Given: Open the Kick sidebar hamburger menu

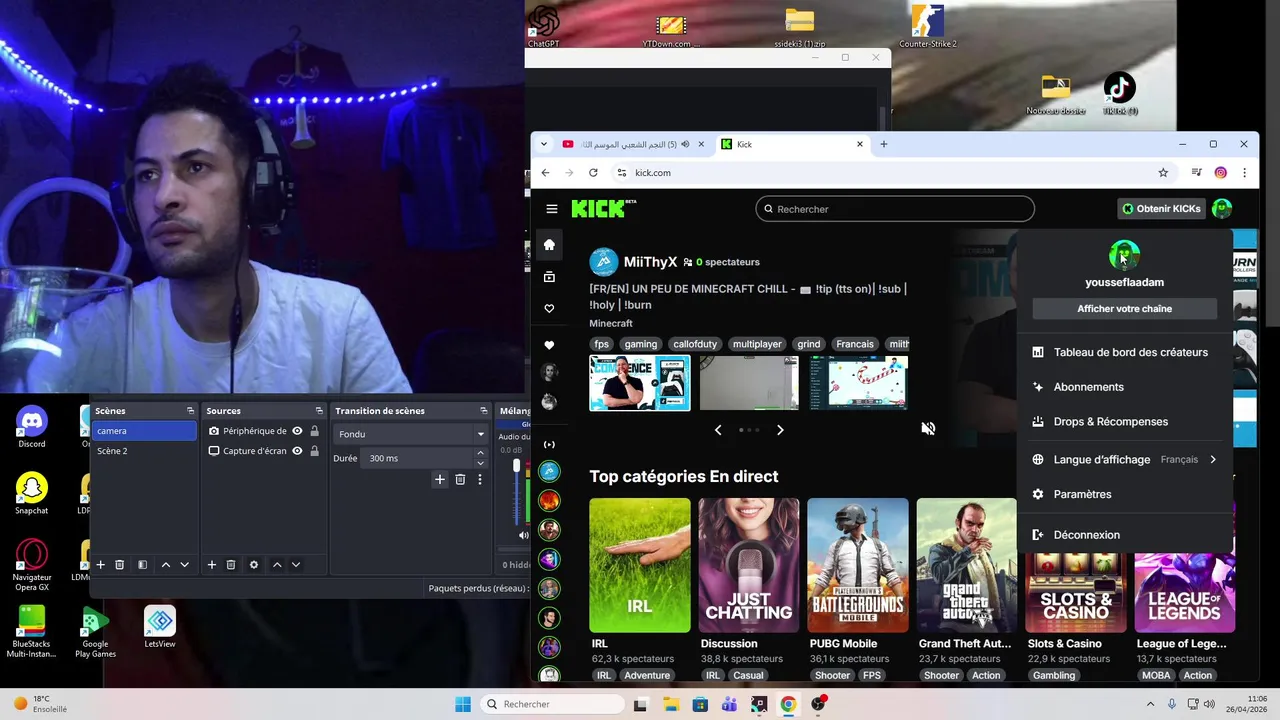Looking at the screenshot, I should click(551, 209).
